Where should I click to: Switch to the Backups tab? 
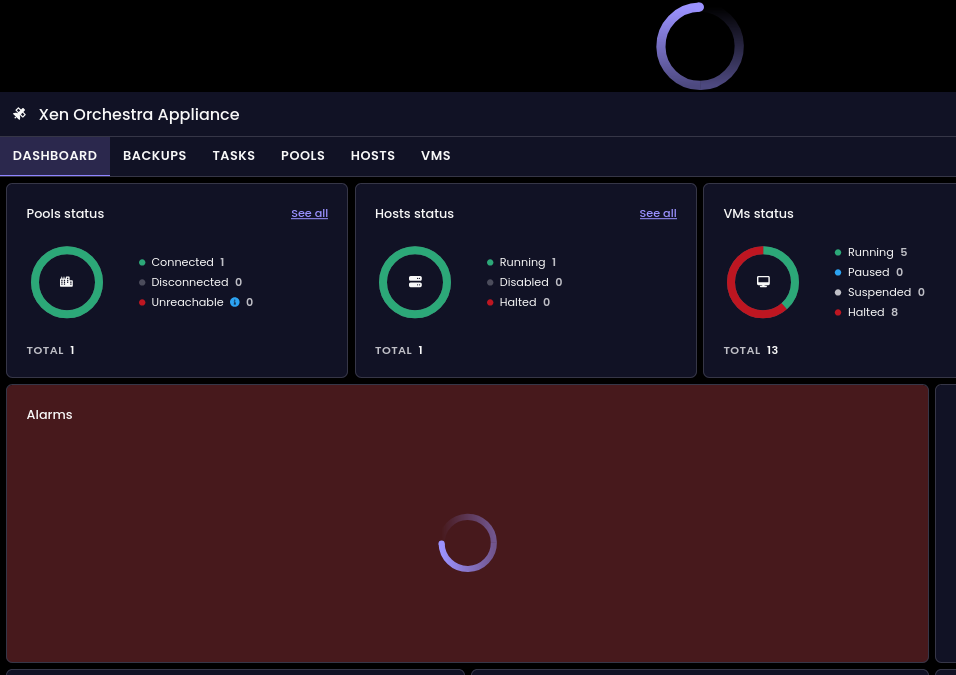click(x=154, y=156)
